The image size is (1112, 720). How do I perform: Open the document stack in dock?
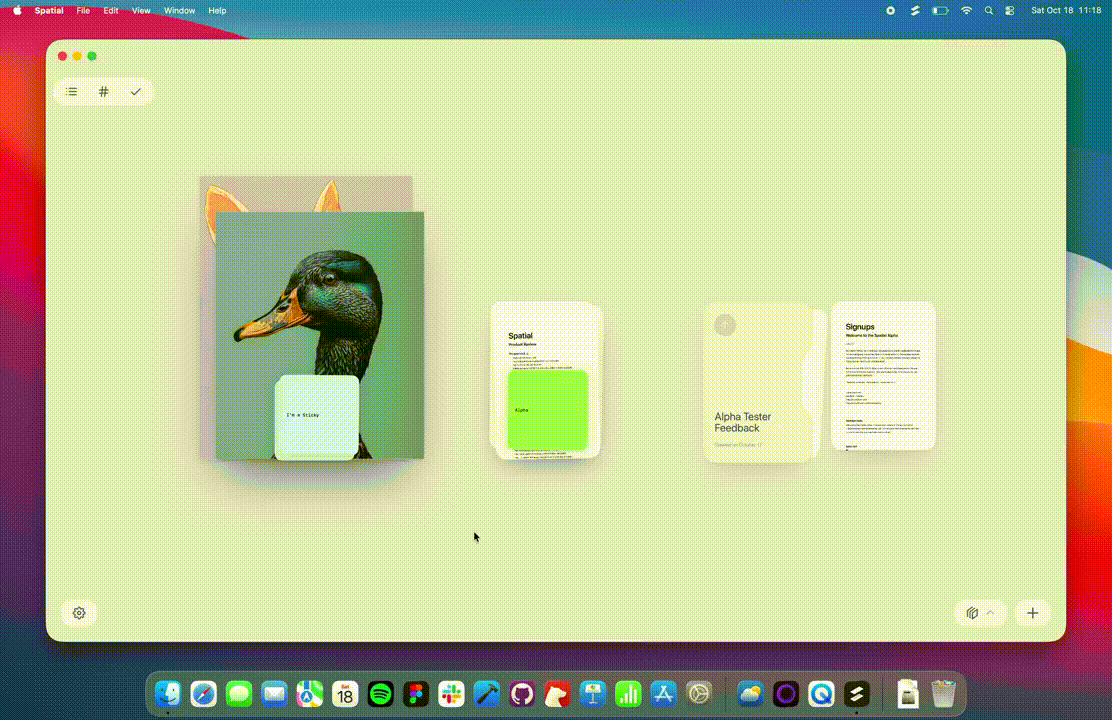point(908,694)
